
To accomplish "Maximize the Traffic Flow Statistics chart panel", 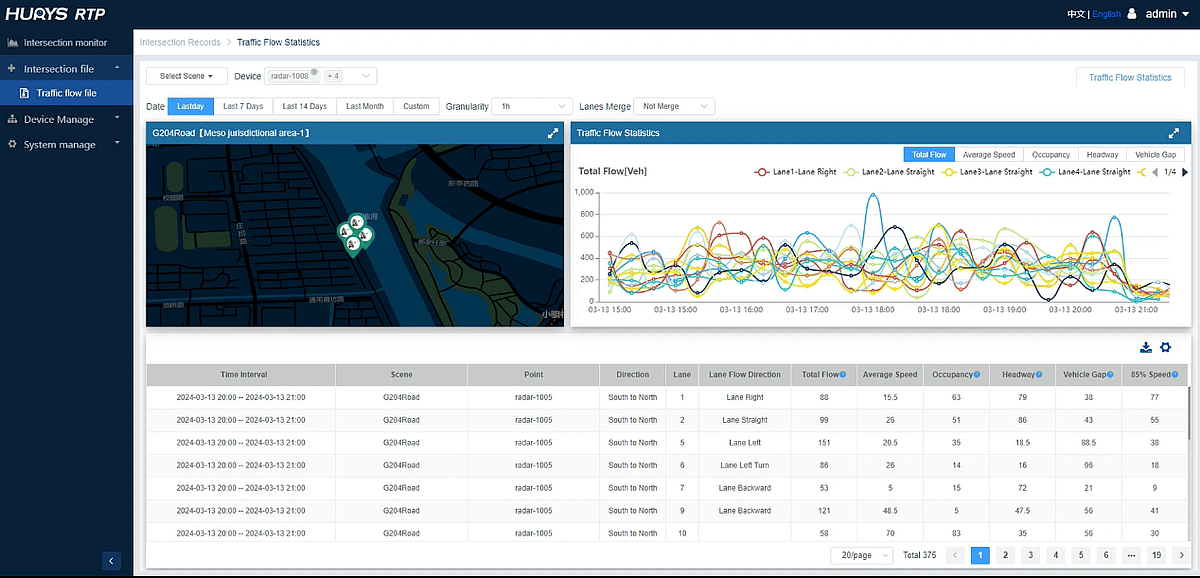I will click(1174, 133).
